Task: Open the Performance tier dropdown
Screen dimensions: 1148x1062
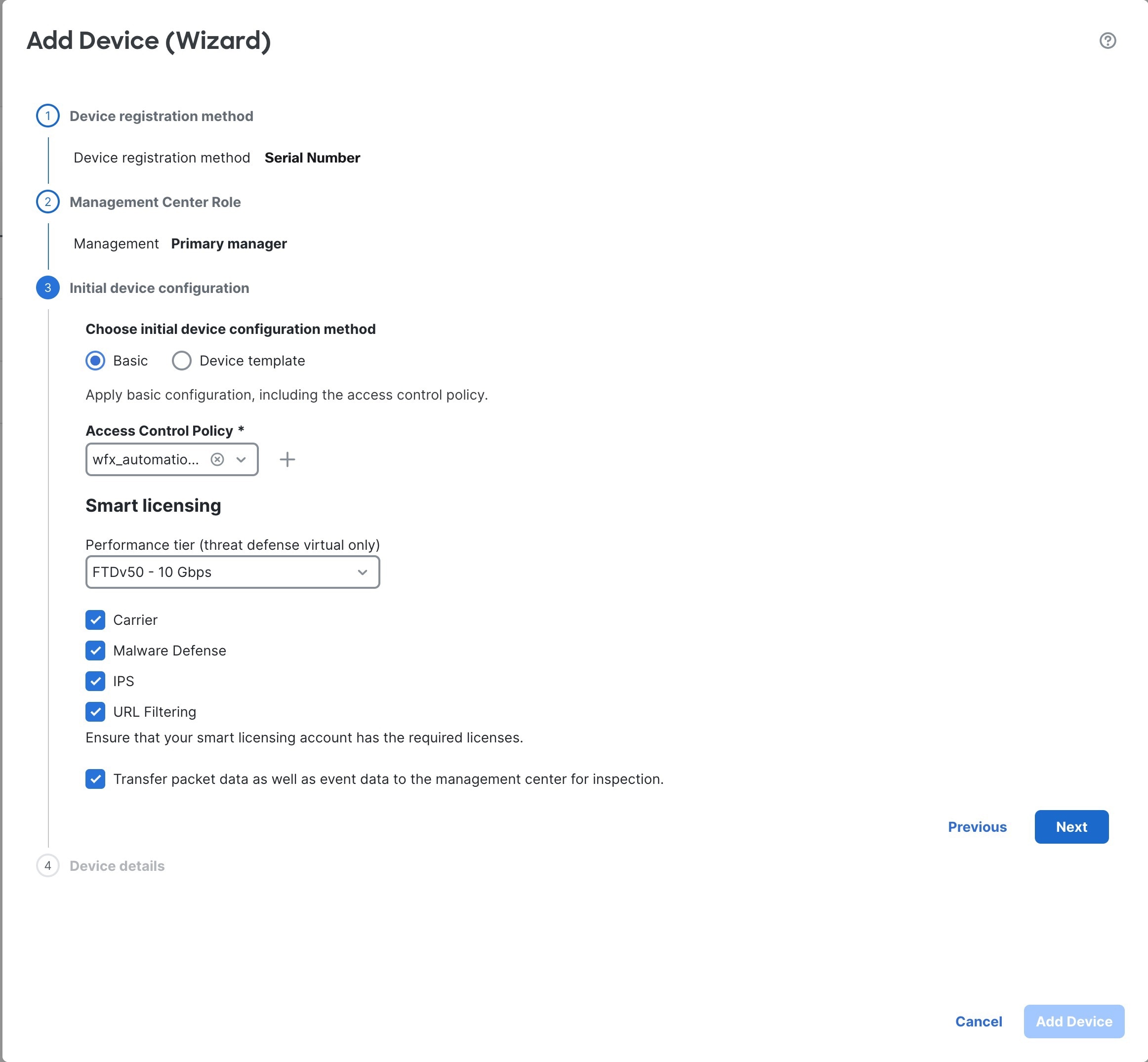Action: point(233,572)
